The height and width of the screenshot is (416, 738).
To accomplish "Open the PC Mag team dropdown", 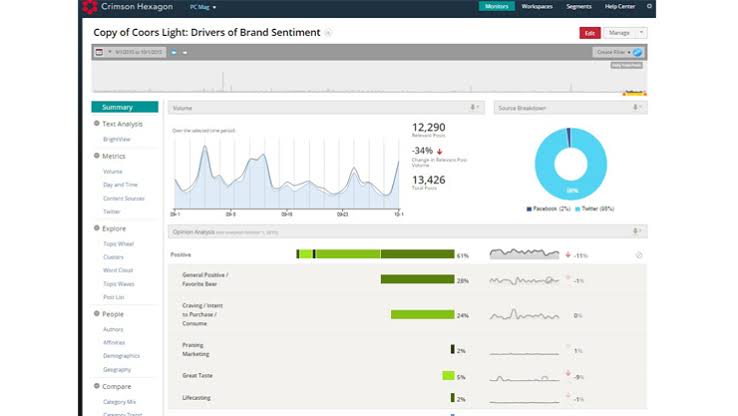I will 203,7.
